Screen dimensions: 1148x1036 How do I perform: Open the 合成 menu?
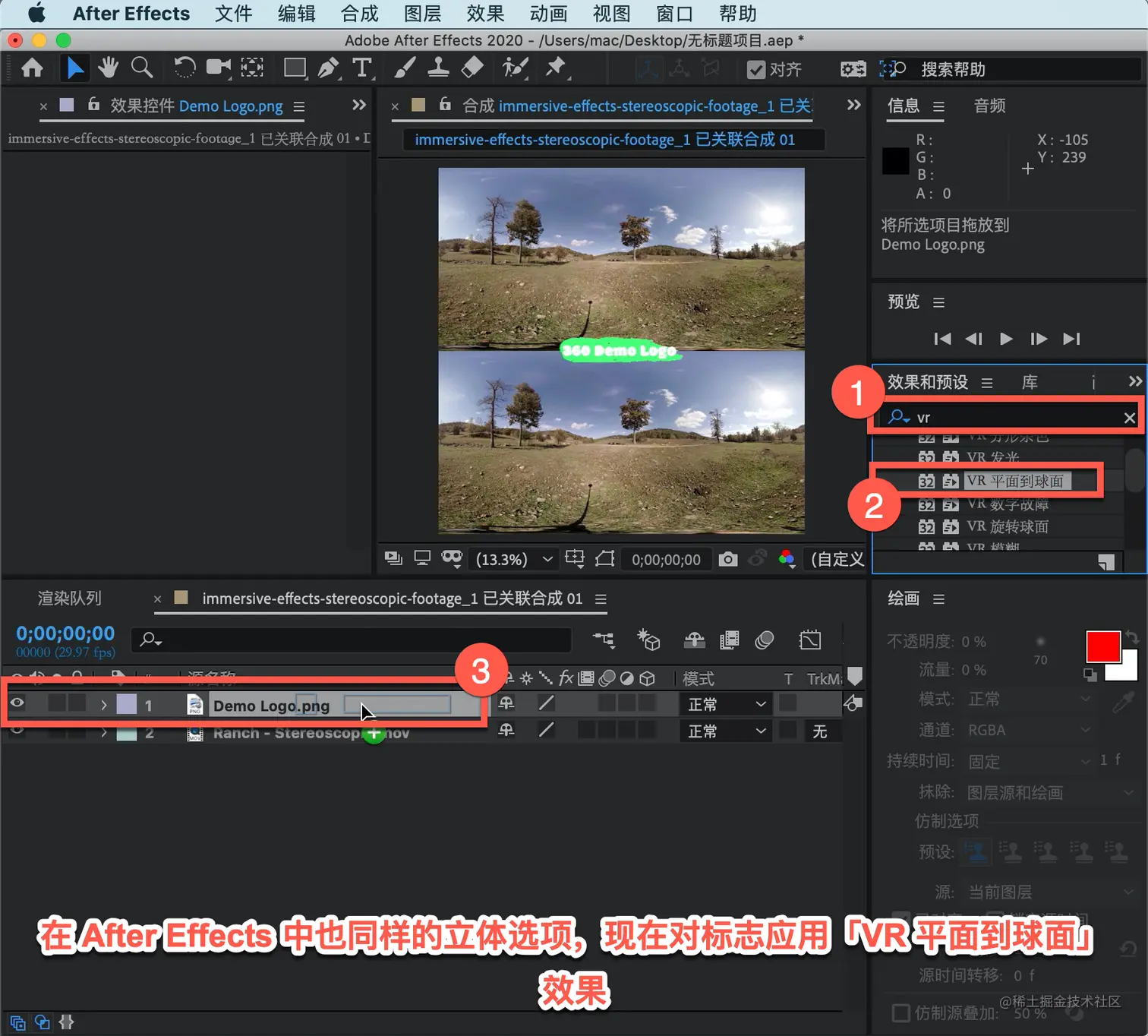[359, 14]
